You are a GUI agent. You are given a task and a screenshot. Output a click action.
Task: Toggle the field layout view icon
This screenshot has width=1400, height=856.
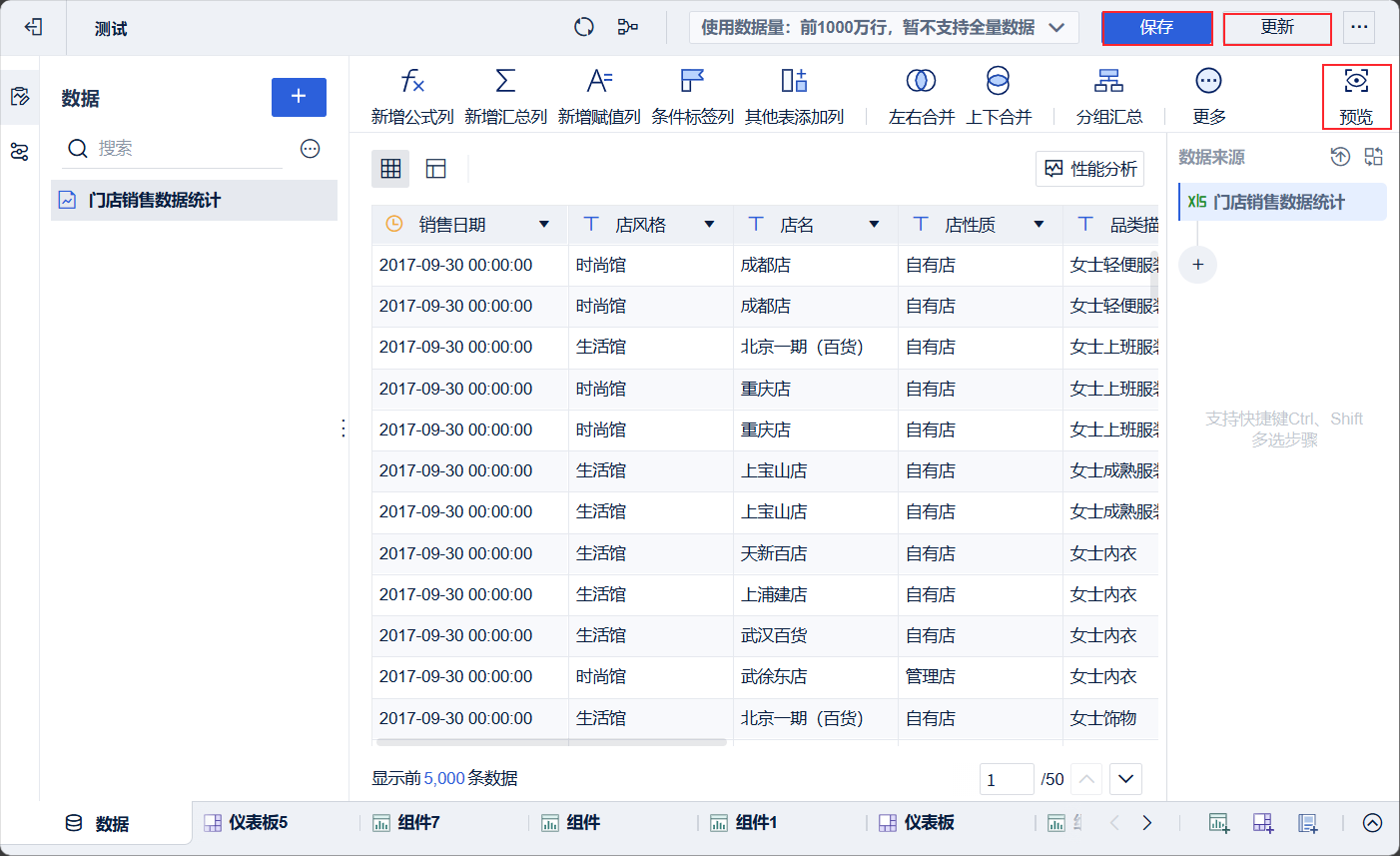click(435, 169)
